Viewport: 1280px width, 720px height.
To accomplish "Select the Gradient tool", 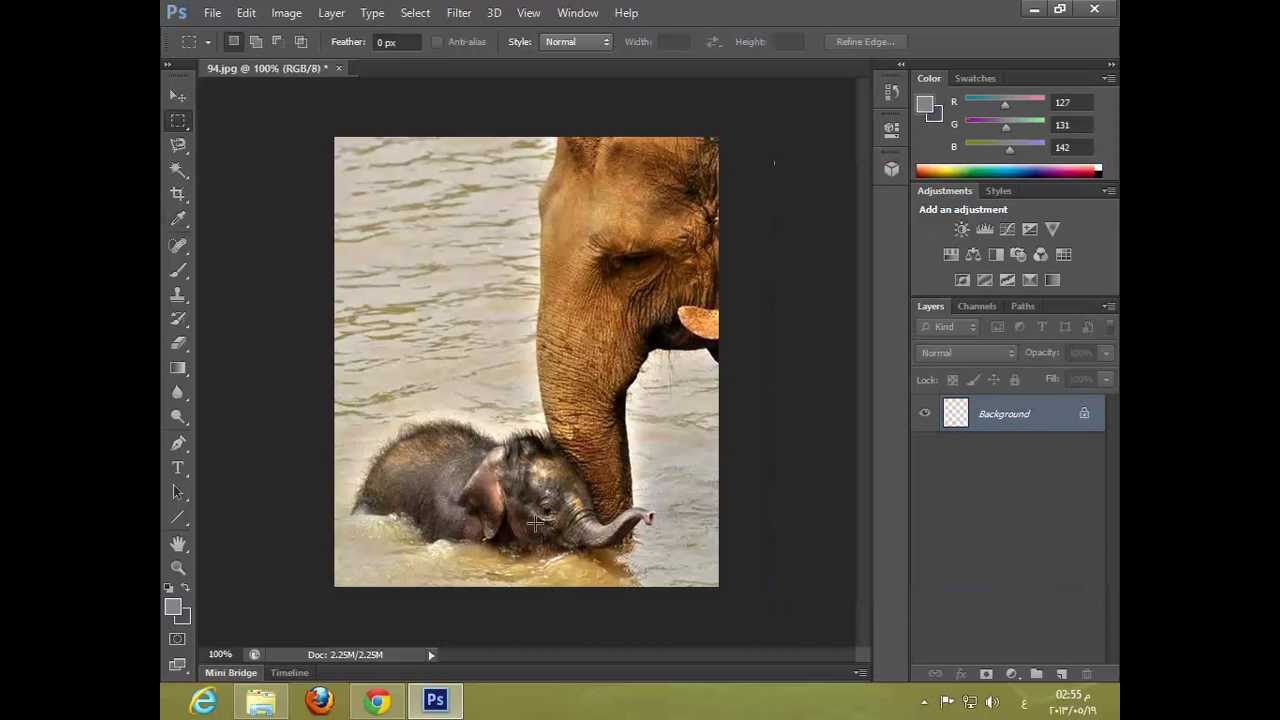I will [178, 368].
